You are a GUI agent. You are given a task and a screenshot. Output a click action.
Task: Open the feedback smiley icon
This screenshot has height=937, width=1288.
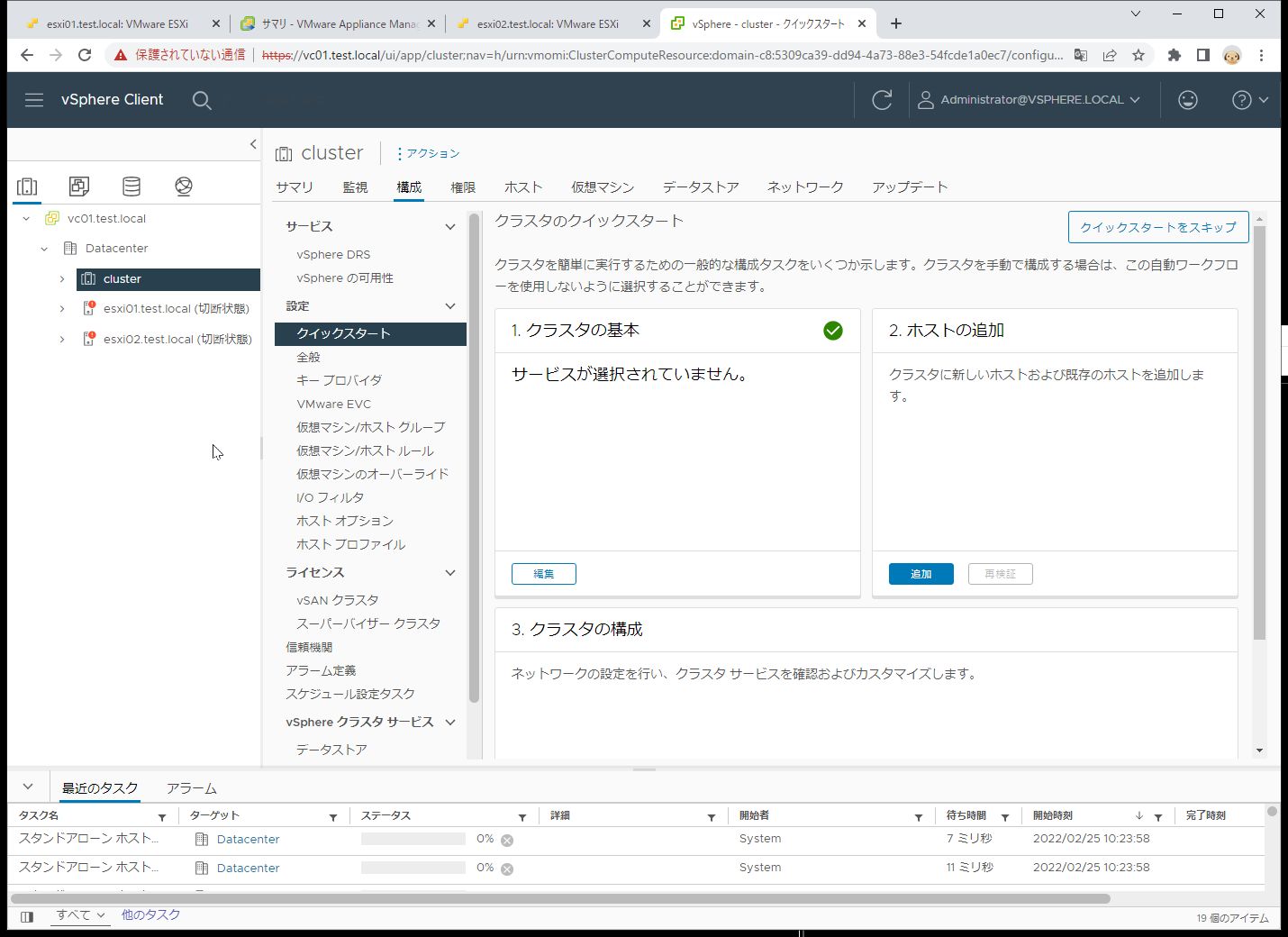point(1188,100)
